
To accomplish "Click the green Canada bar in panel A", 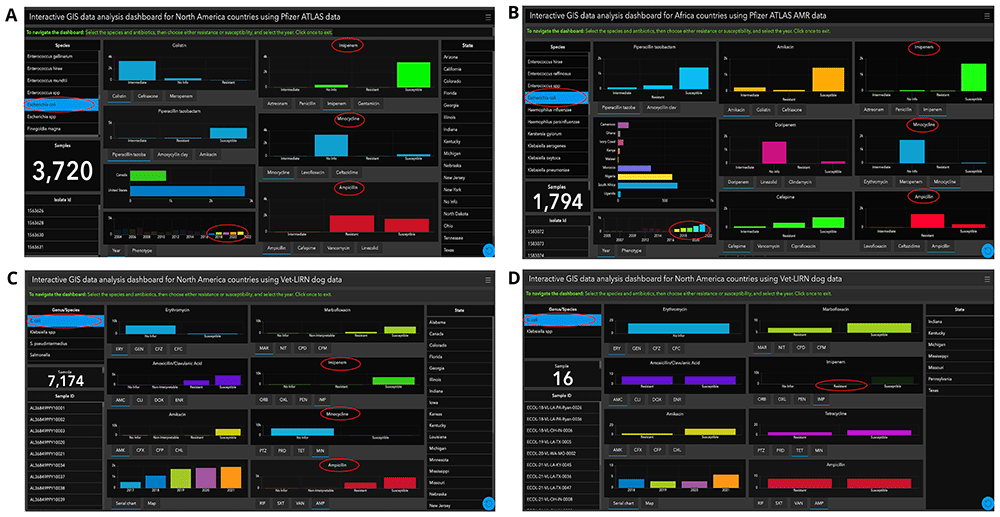I will coord(148,175).
